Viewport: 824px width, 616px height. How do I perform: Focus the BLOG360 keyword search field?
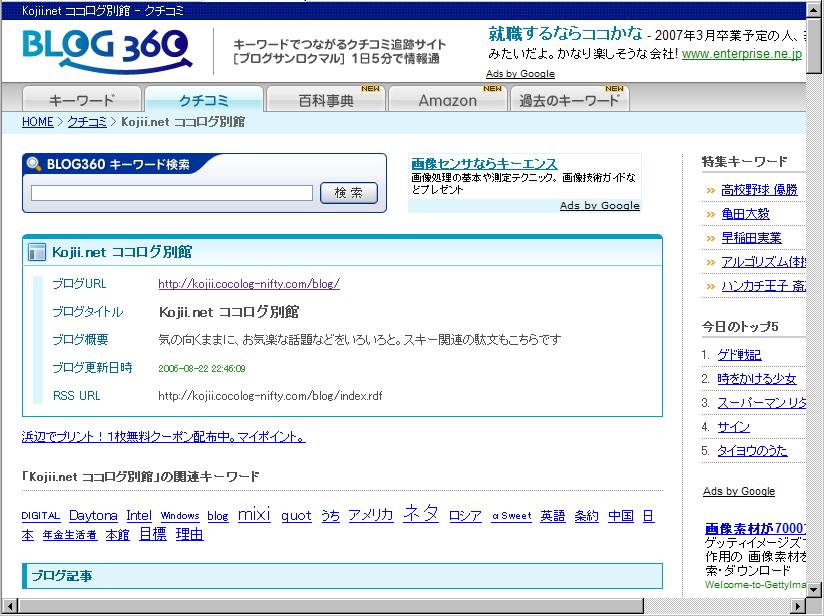tap(172, 193)
